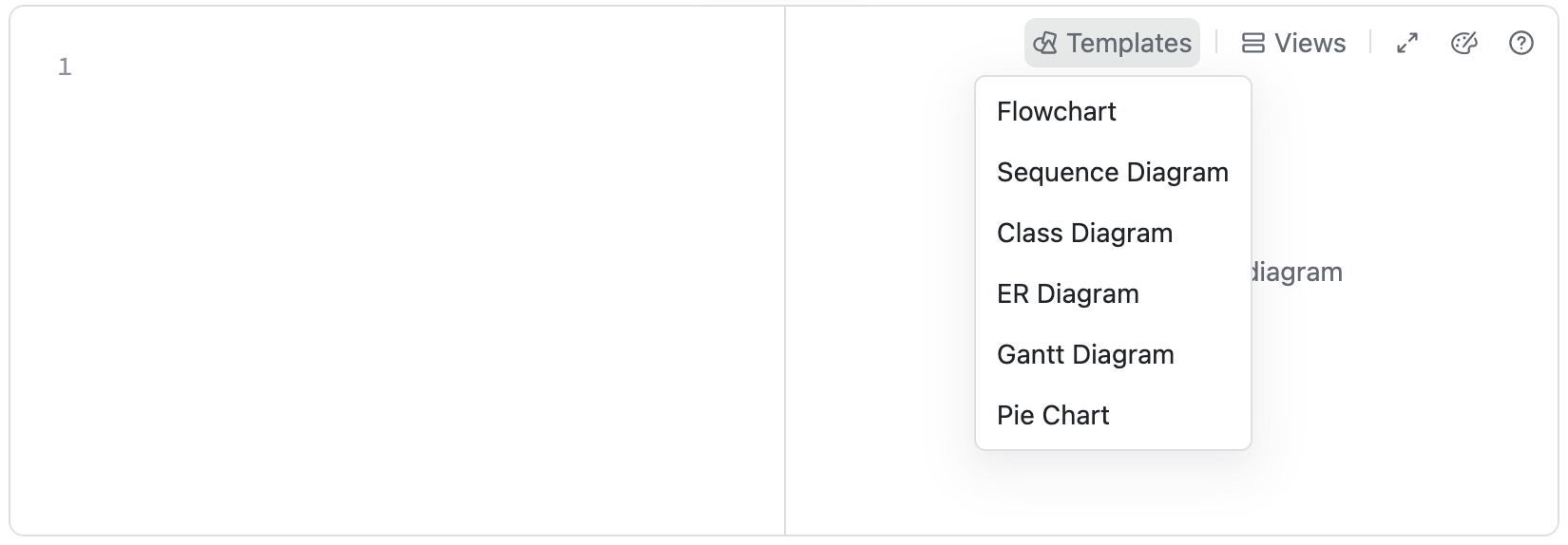Open the theme palette icon
The height and width of the screenshot is (545, 1568).
click(1464, 44)
